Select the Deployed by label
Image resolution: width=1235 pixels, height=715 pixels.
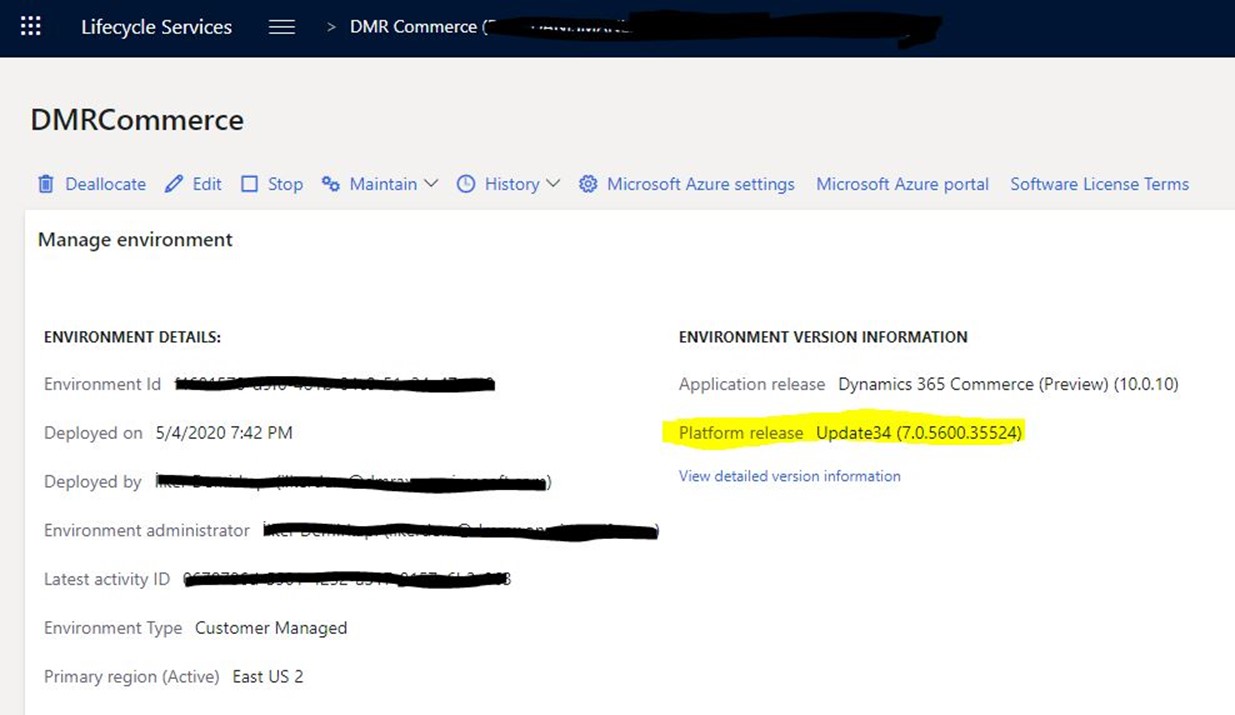pyautogui.click(x=93, y=482)
